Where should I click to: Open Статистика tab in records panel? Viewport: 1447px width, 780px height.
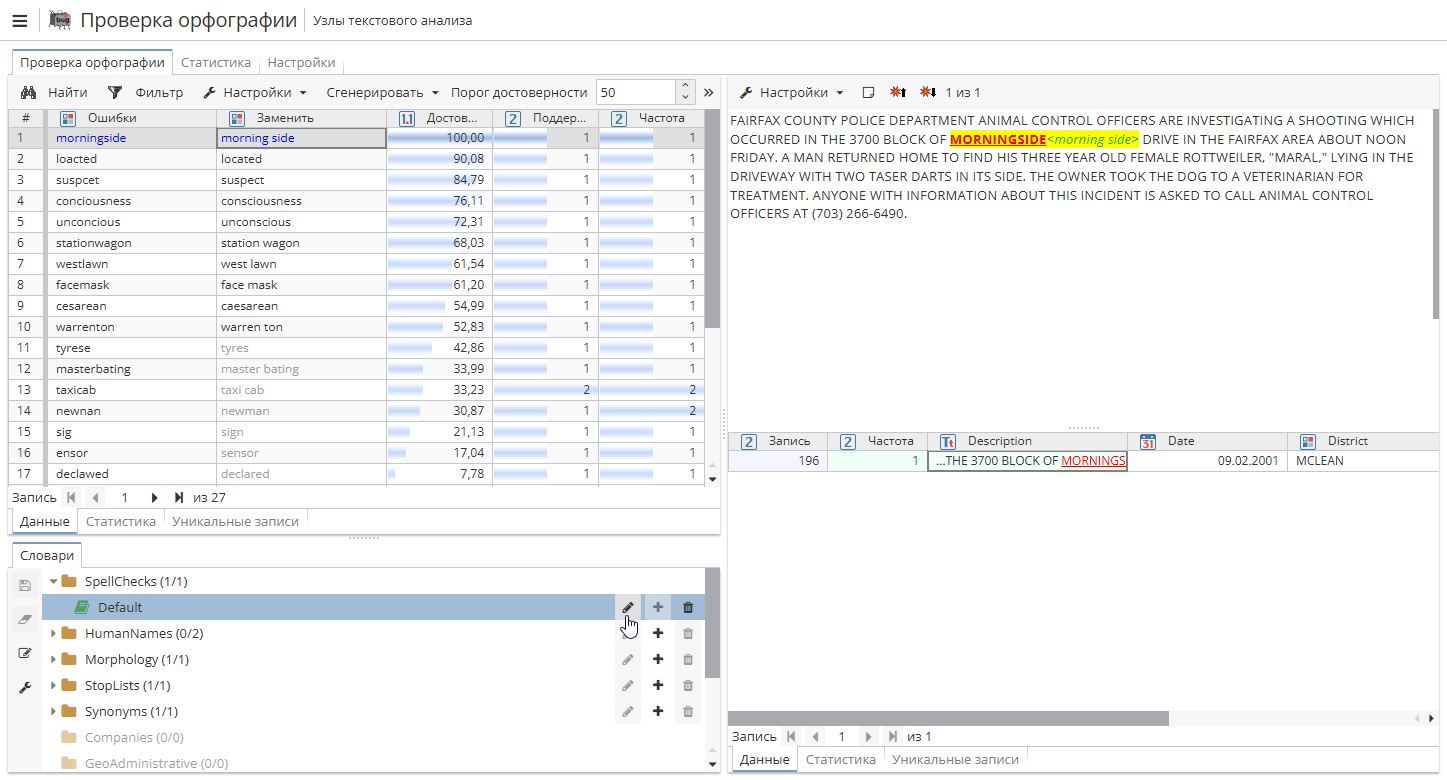point(841,759)
